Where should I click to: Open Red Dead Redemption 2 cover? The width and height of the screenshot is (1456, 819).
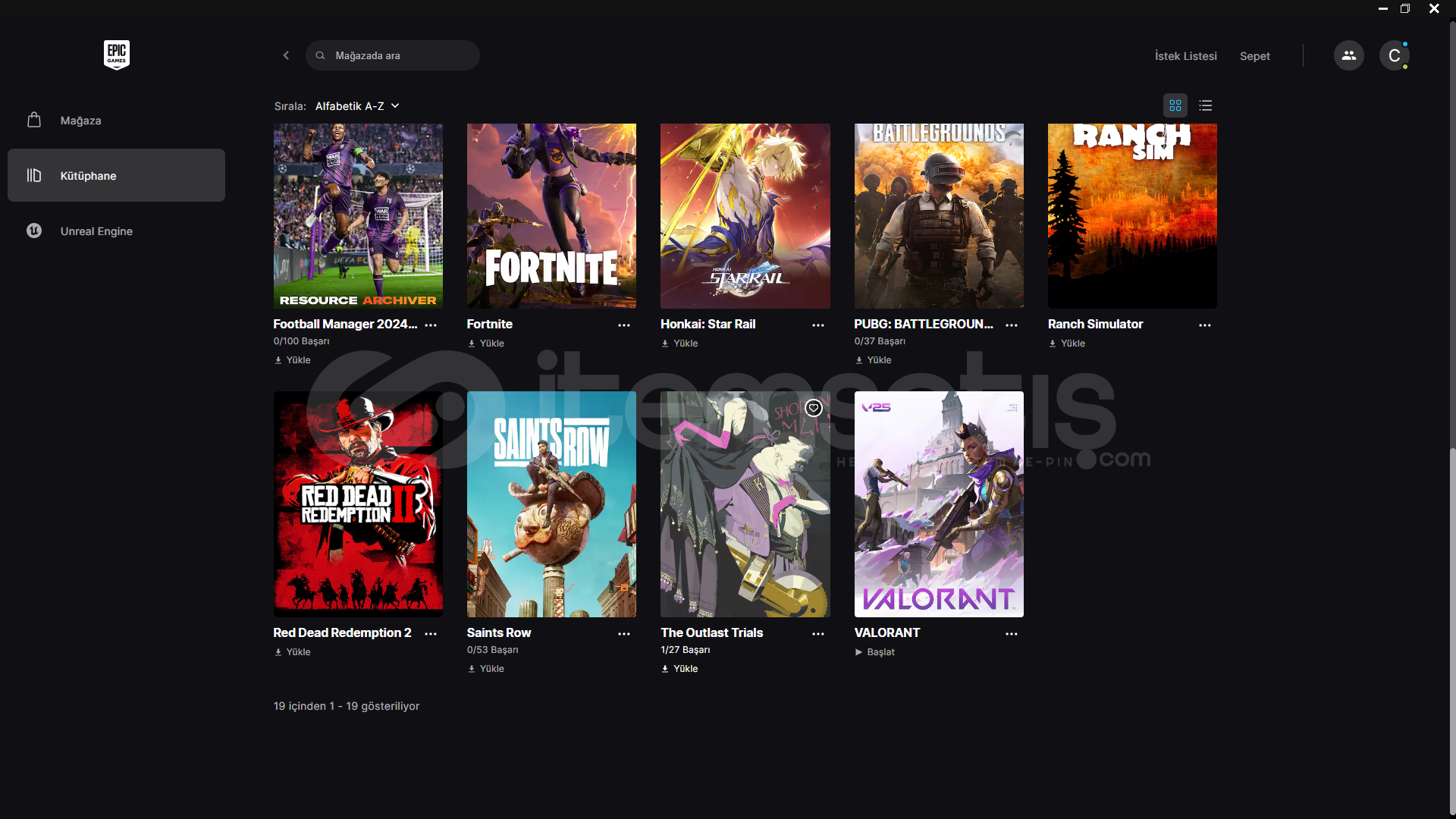(358, 504)
